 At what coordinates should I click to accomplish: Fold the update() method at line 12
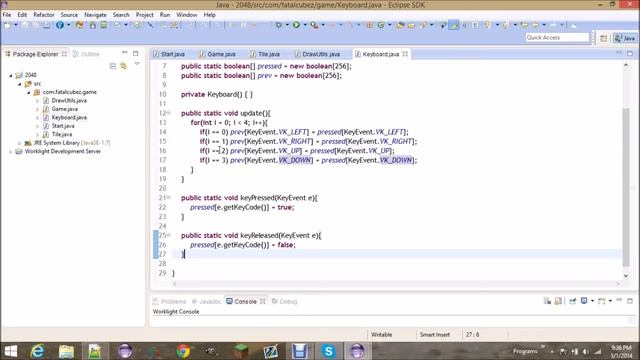click(169, 113)
